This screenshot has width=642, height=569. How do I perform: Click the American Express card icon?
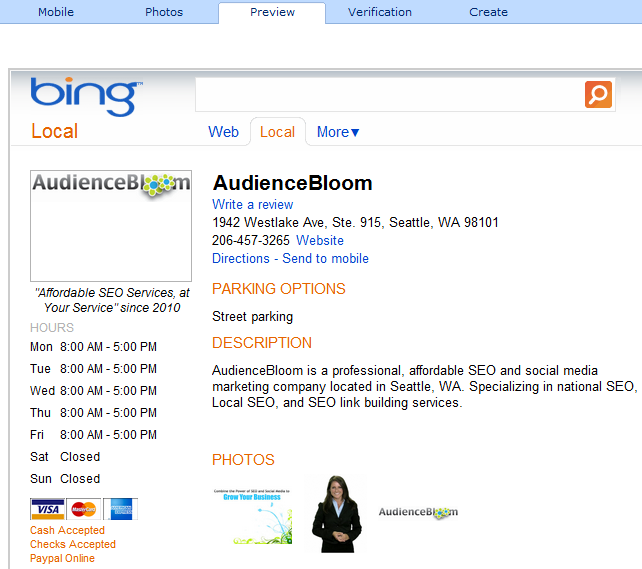coord(120,509)
